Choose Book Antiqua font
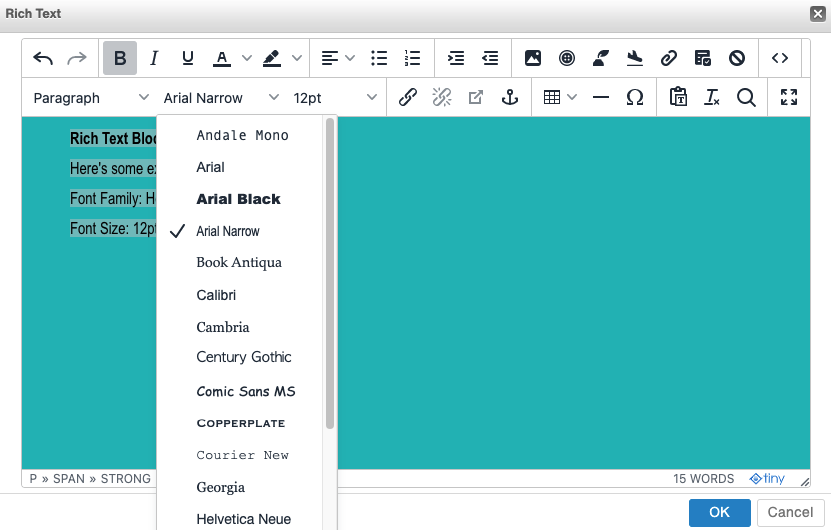 (242, 263)
